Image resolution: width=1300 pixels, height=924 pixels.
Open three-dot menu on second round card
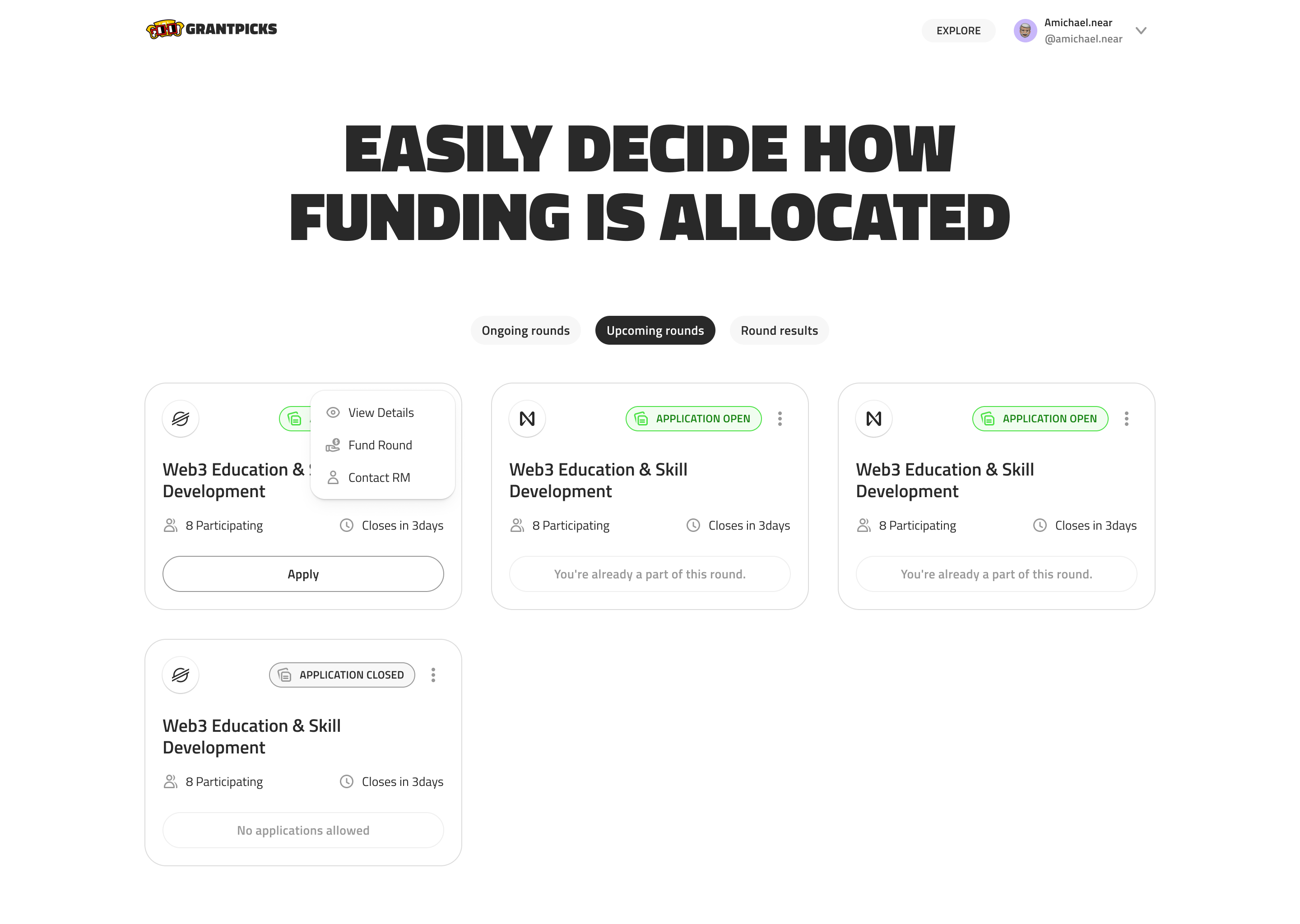780,419
